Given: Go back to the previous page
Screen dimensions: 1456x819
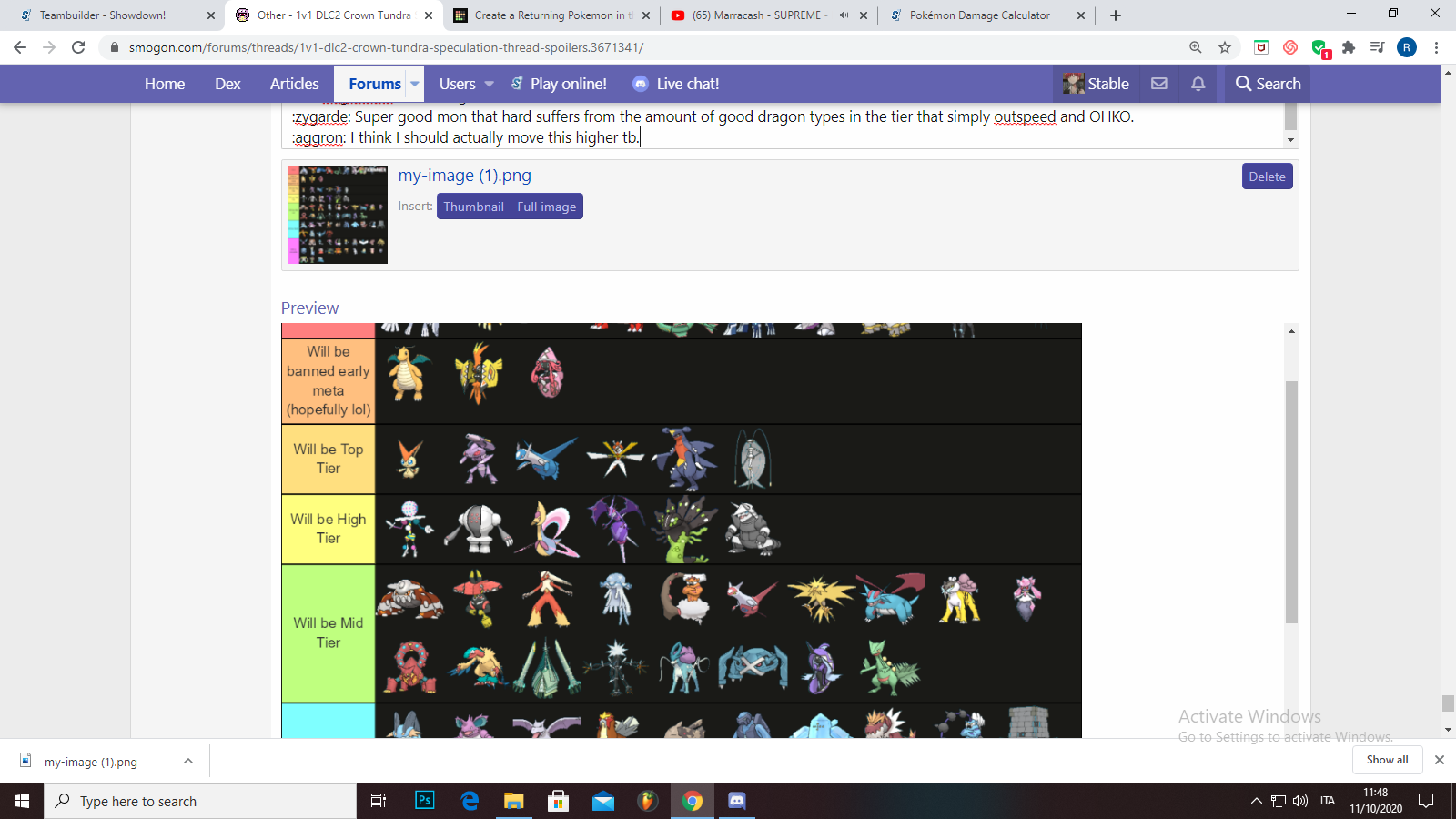Looking at the screenshot, I should [20, 47].
